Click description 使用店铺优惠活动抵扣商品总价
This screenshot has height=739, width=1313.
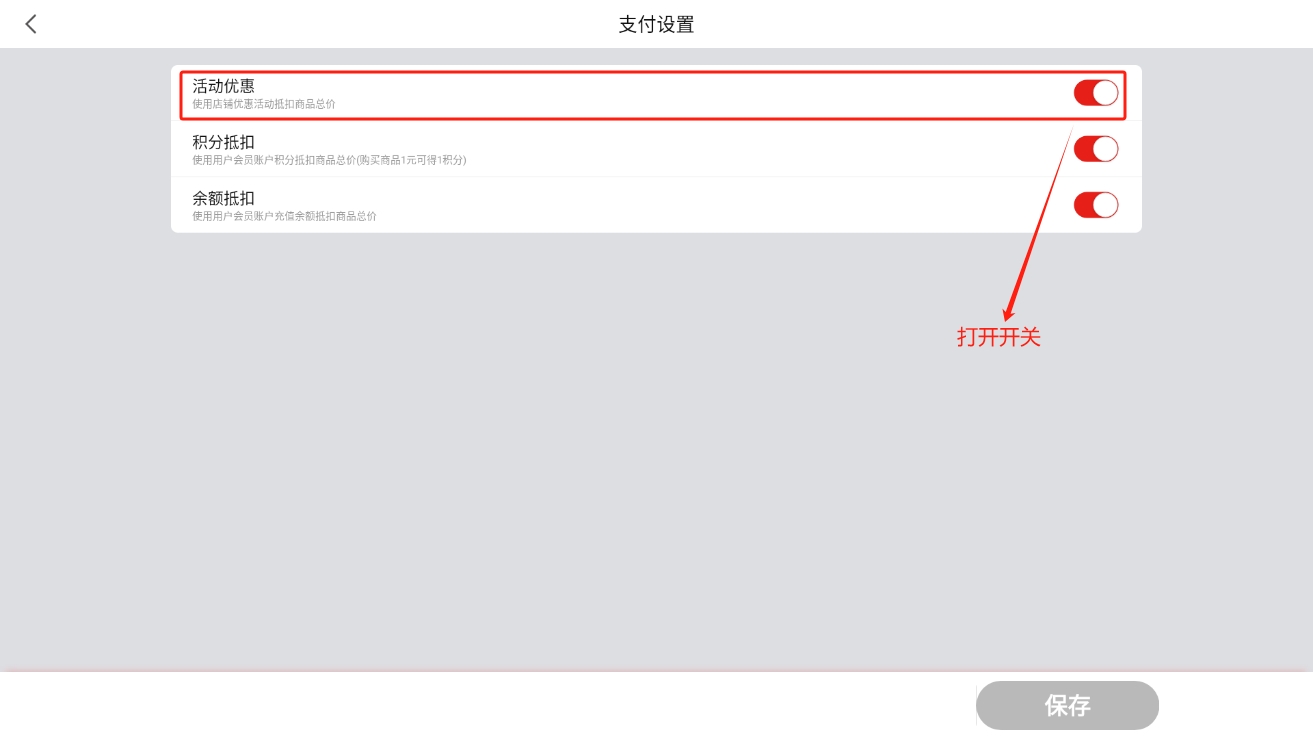pos(264,104)
